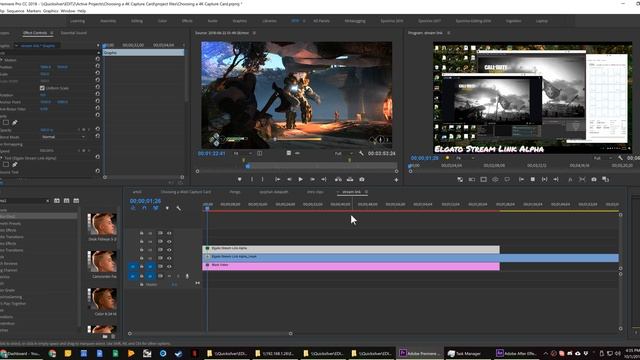
Task: Play the Source monitor clip
Action: (x=300, y=179)
